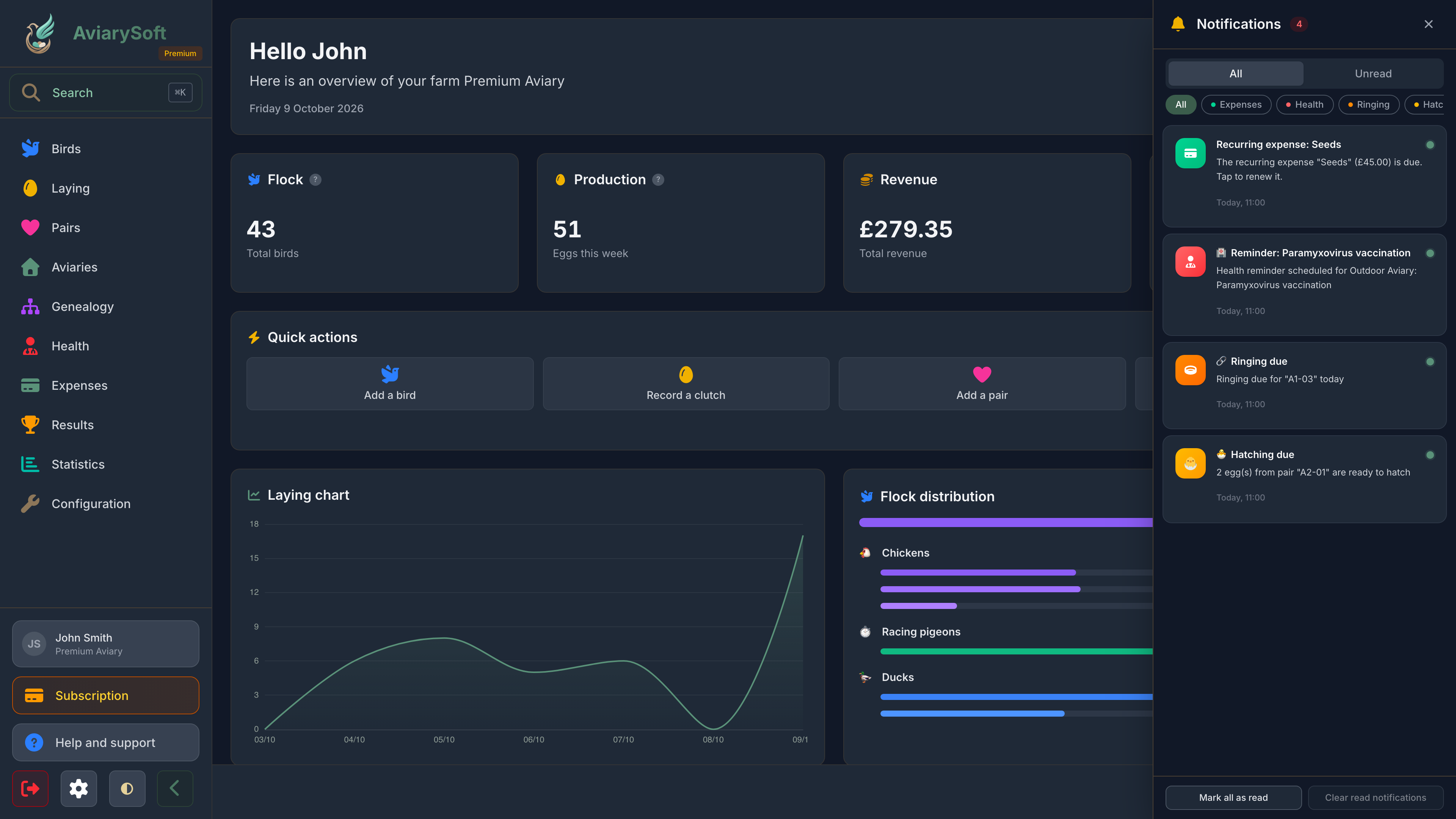Click Clear read notifications button
The height and width of the screenshot is (819, 1456).
[x=1375, y=797]
